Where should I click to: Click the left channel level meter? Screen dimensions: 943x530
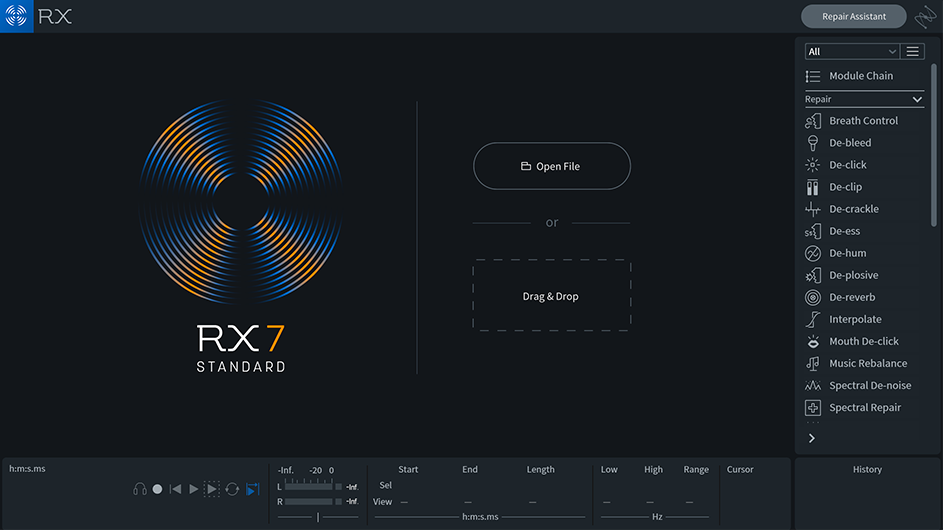[x=313, y=487]
